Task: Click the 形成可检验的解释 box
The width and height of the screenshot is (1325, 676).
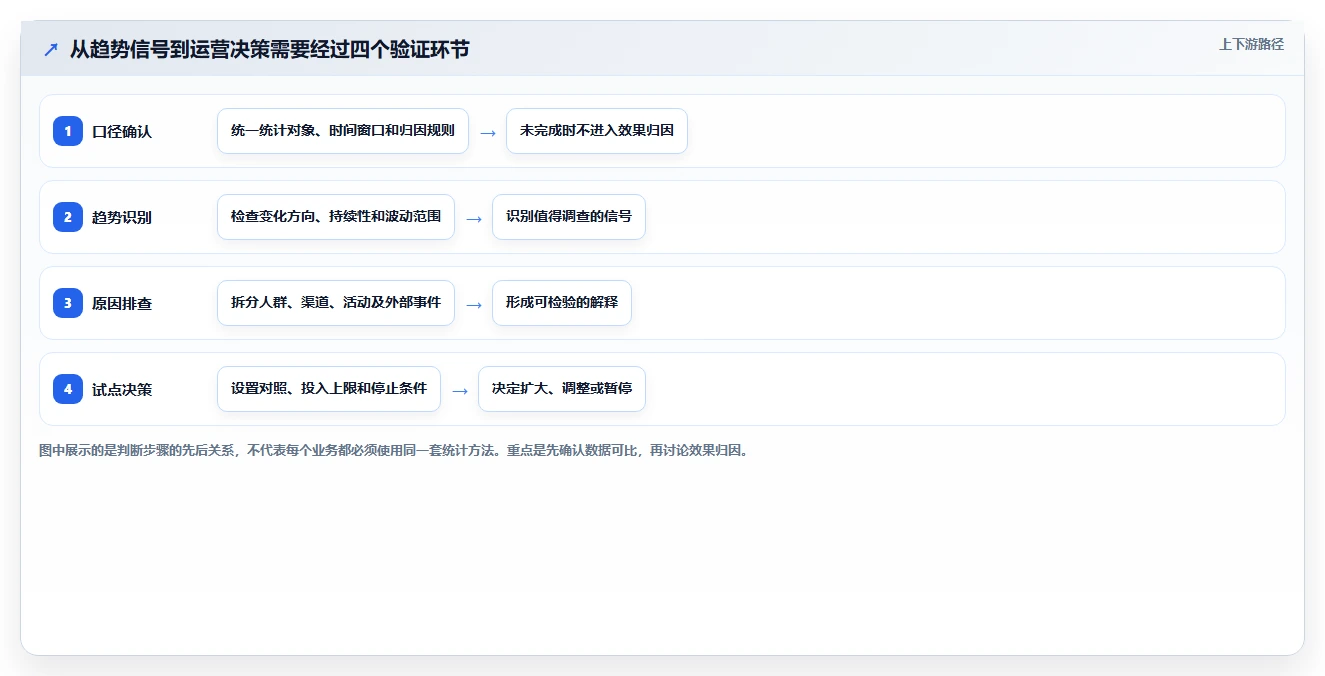Action: click(x=562, y=303)
